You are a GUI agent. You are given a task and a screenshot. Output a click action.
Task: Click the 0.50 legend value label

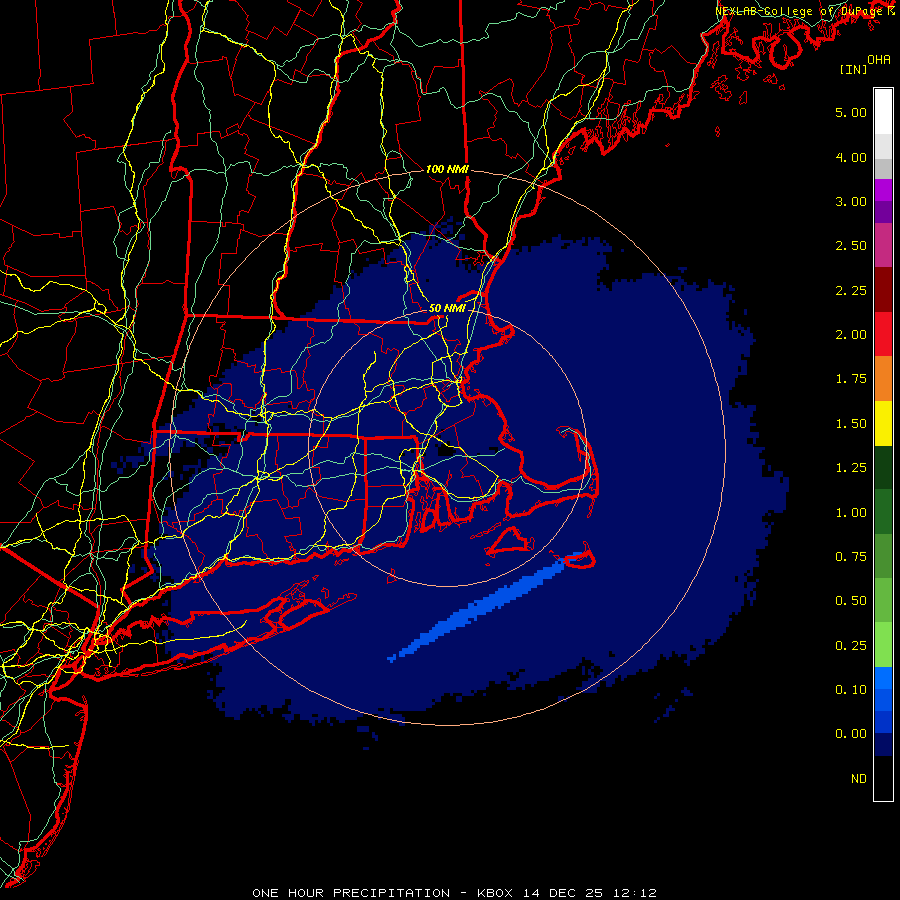[x=851, y=601]
